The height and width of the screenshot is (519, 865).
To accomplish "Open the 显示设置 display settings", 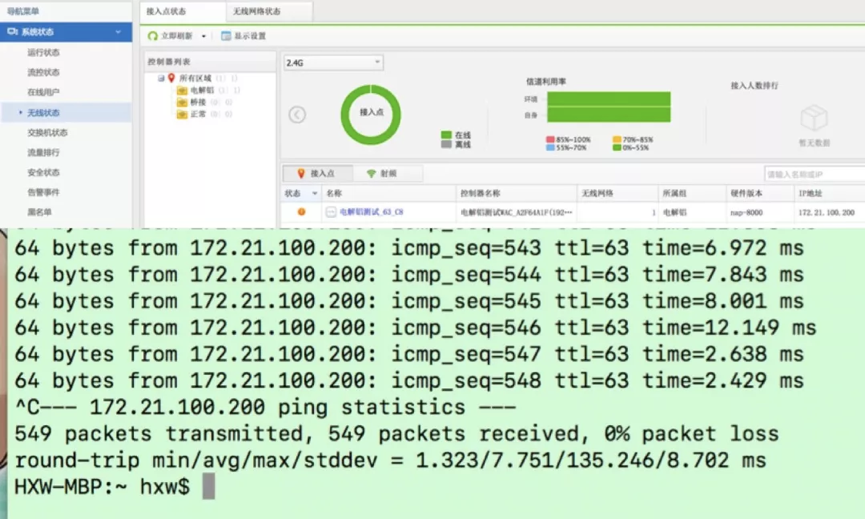I will tap(227, 36).
